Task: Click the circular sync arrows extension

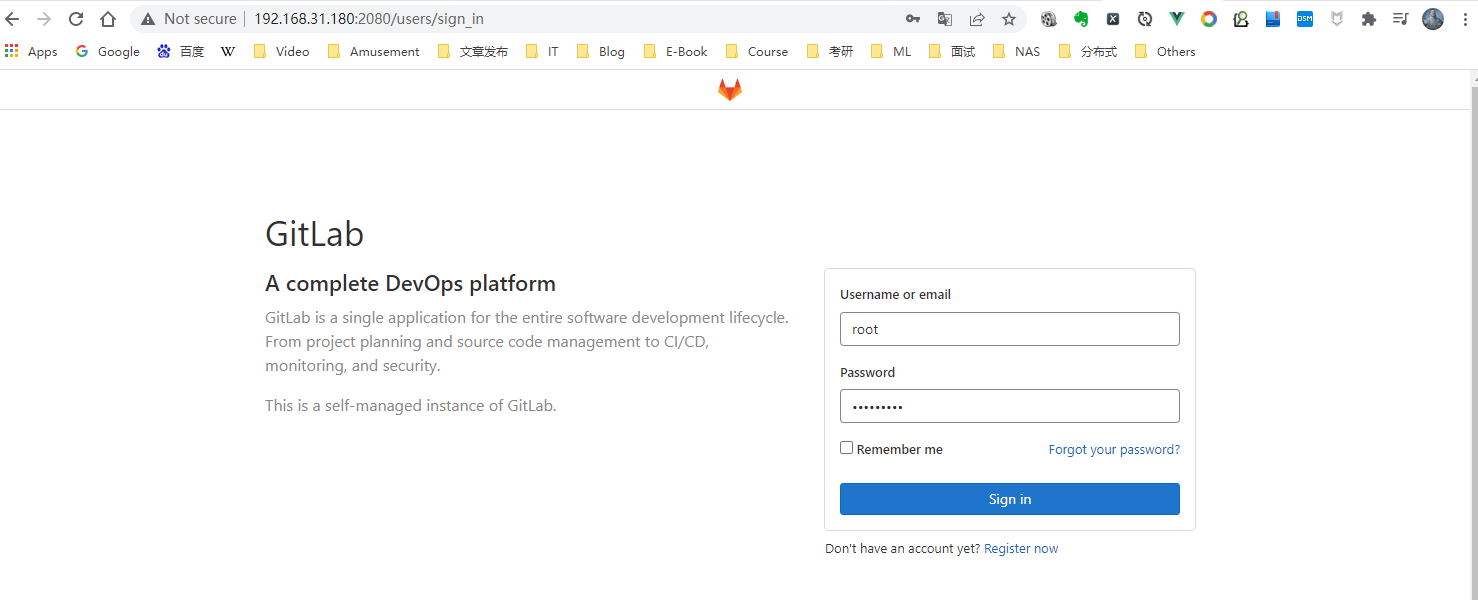Action: point(1145,19)
